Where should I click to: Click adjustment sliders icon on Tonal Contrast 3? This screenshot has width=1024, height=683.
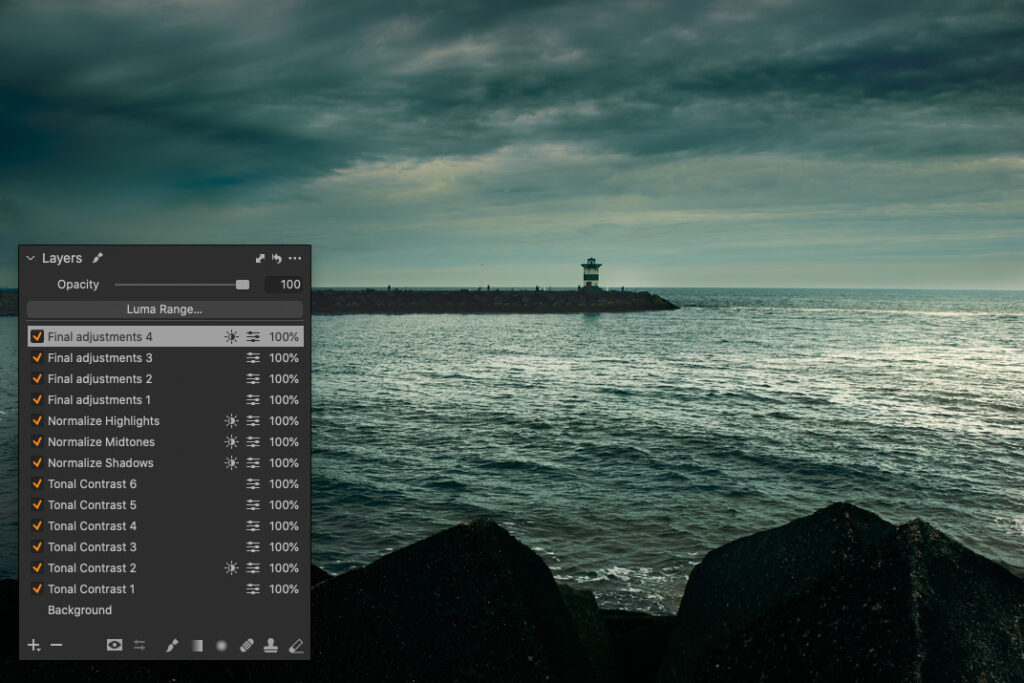coord(253,547)
